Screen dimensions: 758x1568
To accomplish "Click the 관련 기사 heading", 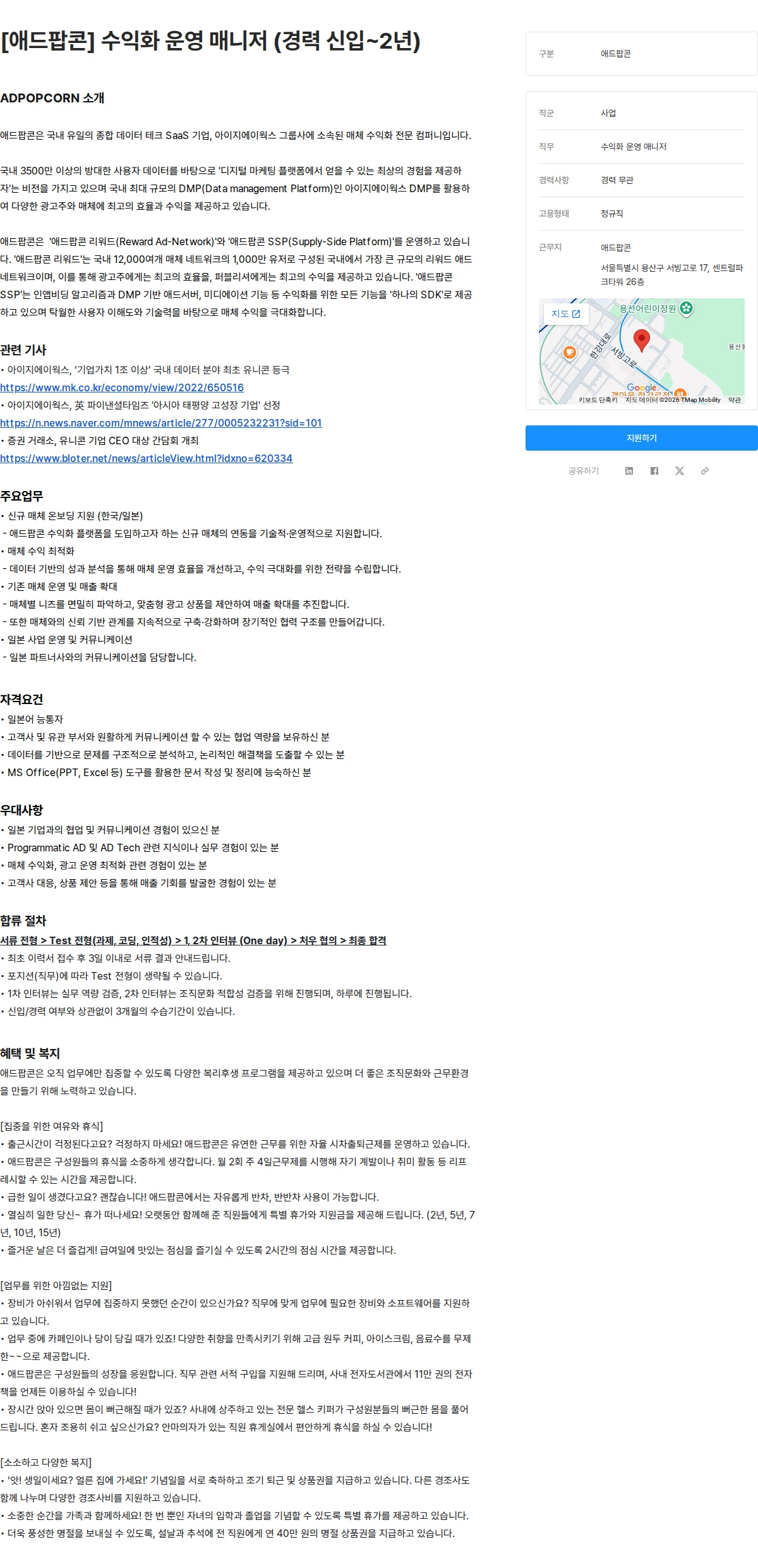I will tap(23, 349).
